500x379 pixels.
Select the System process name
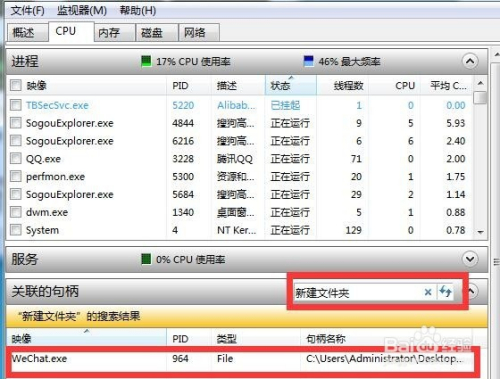pos(42,230)
